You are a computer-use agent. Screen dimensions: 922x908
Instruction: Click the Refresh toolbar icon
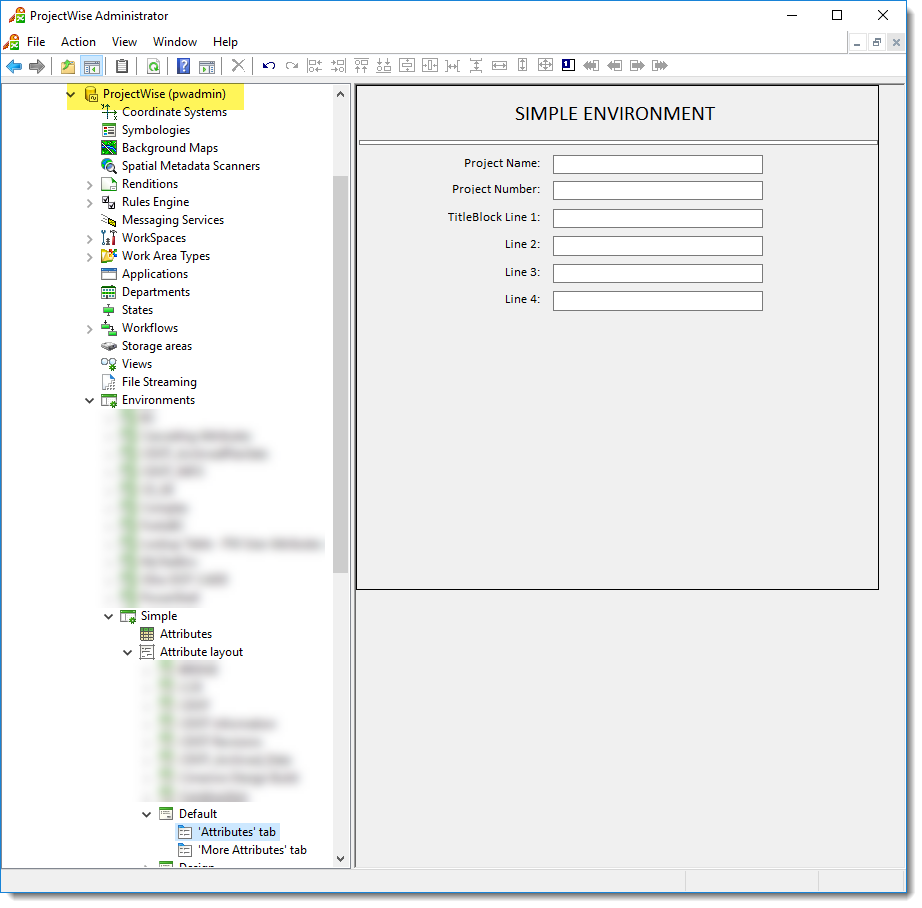[153, 66]
